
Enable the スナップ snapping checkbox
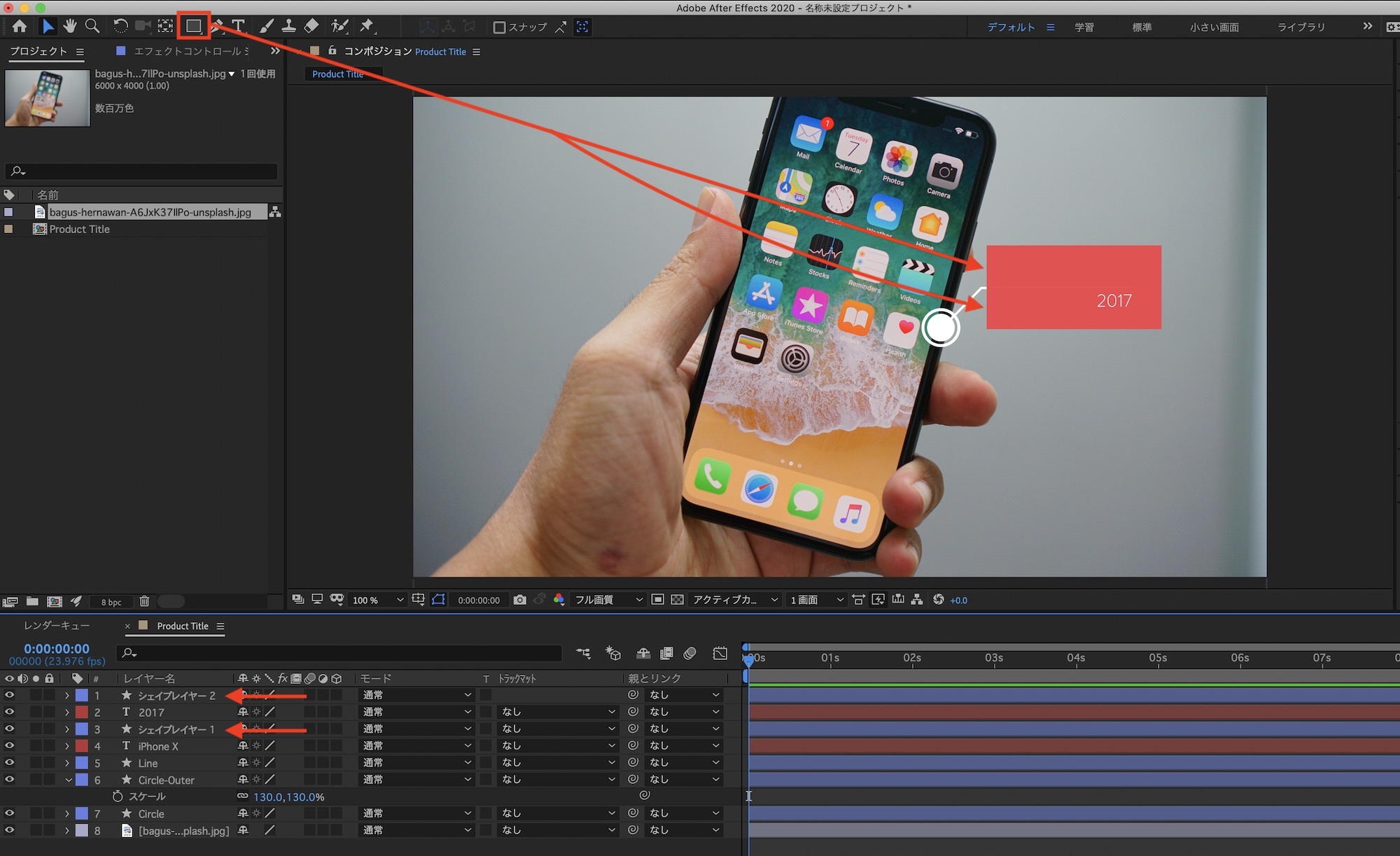499,27
